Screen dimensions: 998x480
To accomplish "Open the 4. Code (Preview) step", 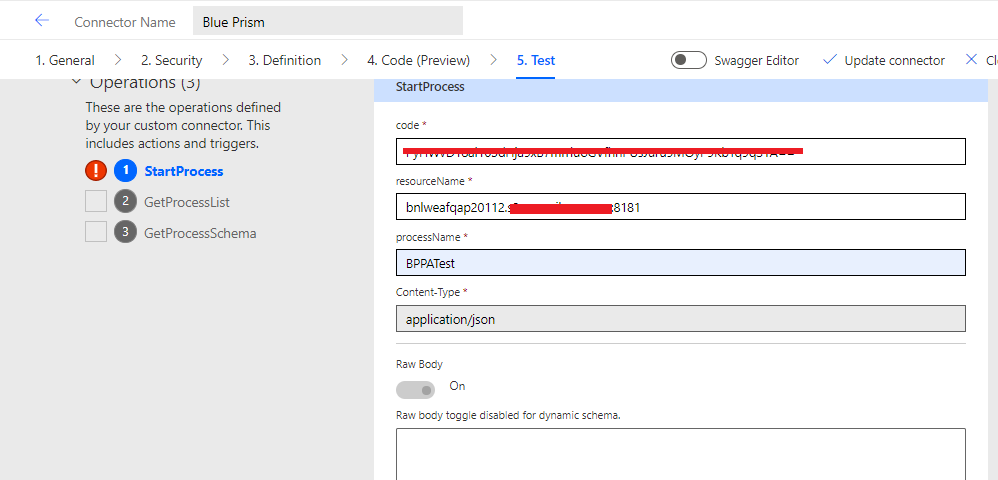I will (x=419, y=60).
